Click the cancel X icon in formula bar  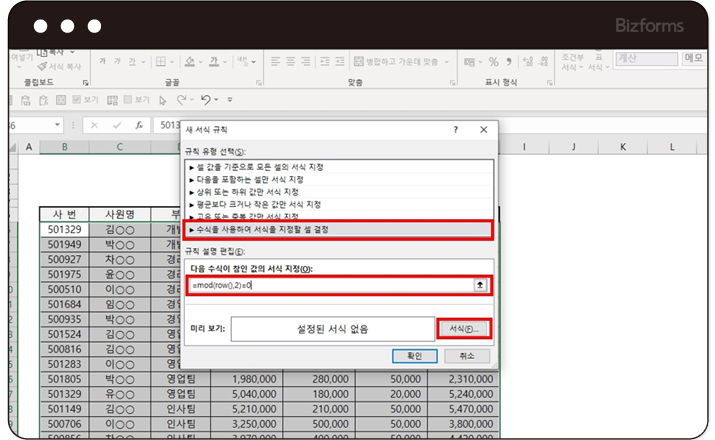tap(94, 125)
